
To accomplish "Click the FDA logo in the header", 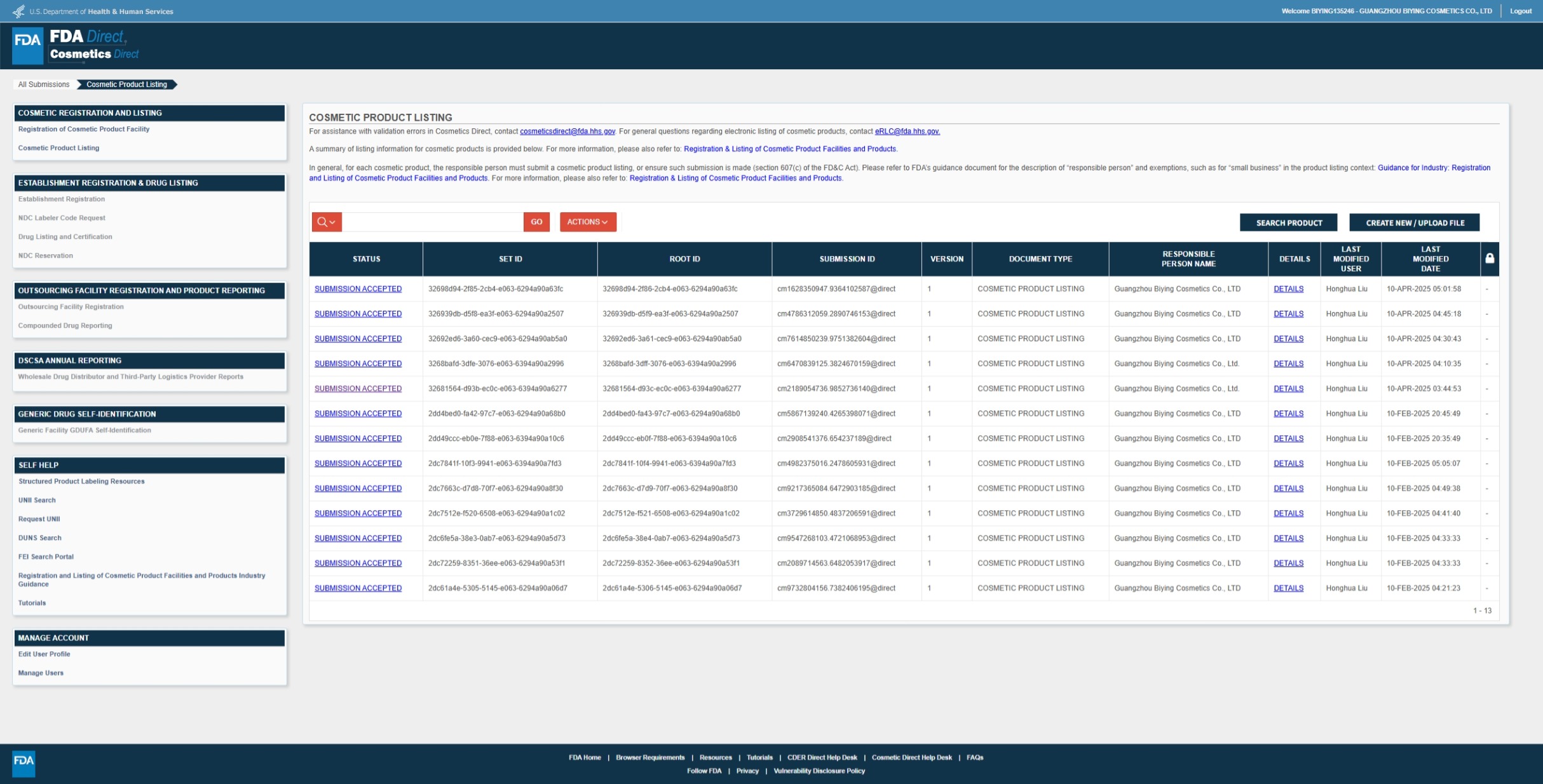I will tap(27, 44).
